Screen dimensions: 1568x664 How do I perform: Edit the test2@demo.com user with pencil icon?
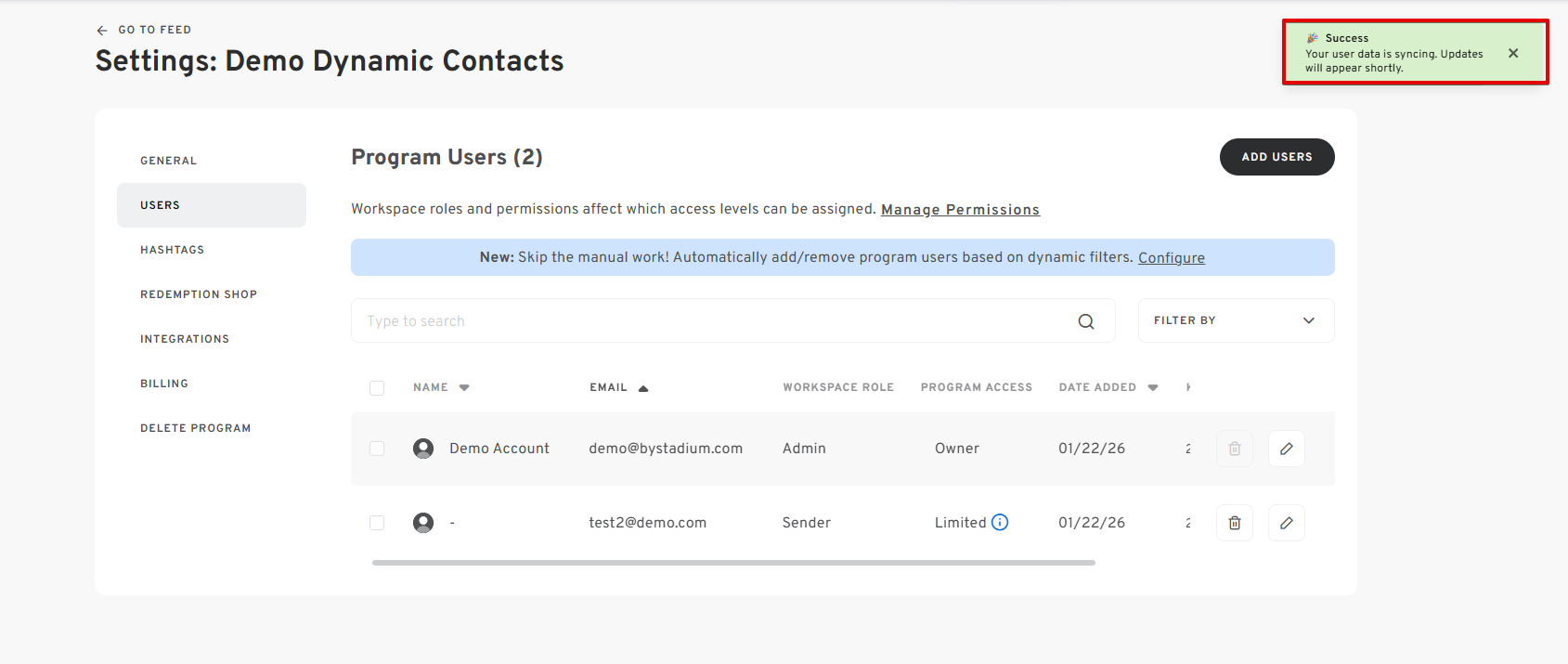point(1287,523)
